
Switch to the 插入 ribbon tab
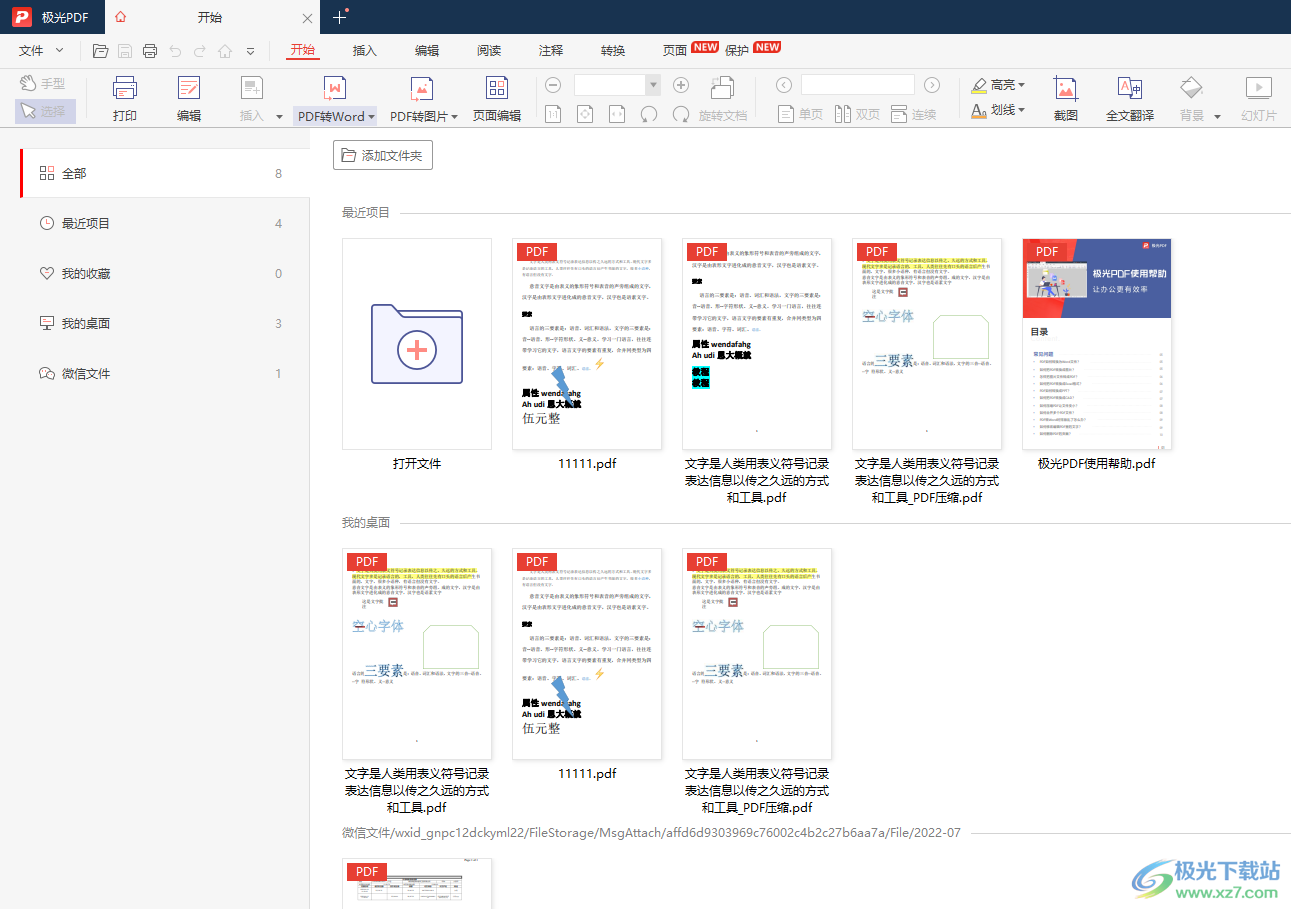tap(365, 50)
